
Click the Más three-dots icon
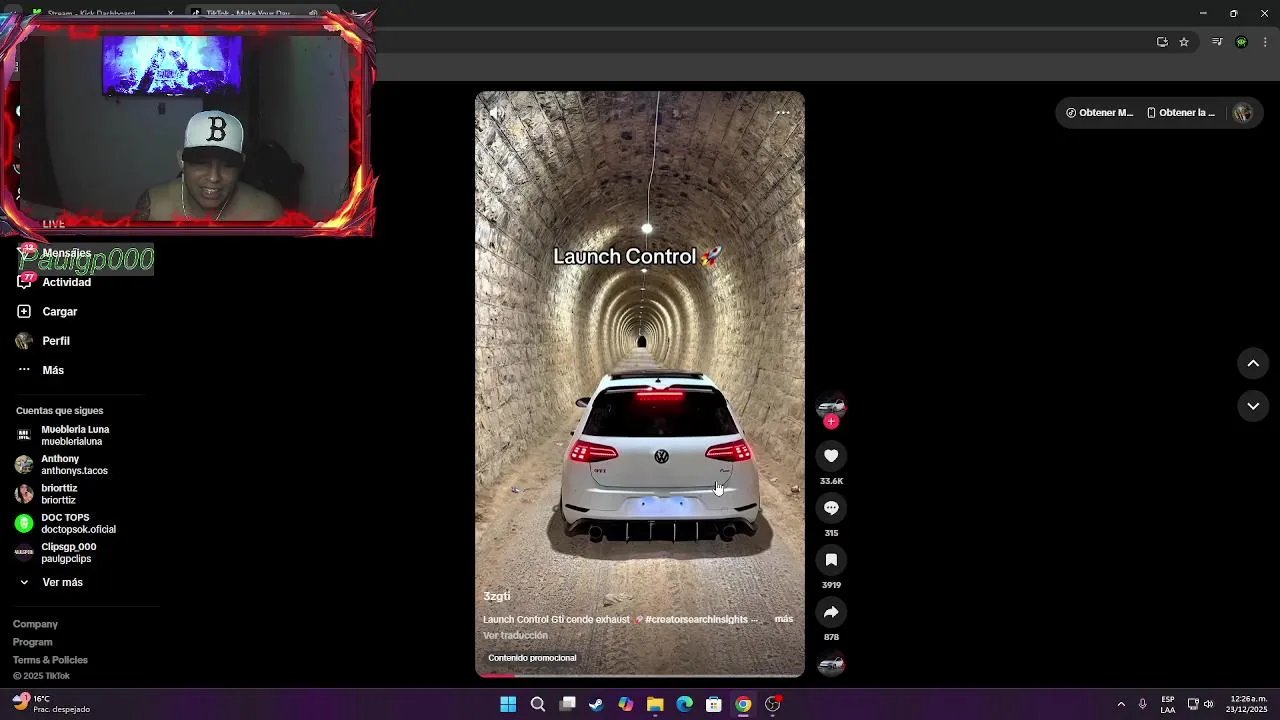coord(24,370)
